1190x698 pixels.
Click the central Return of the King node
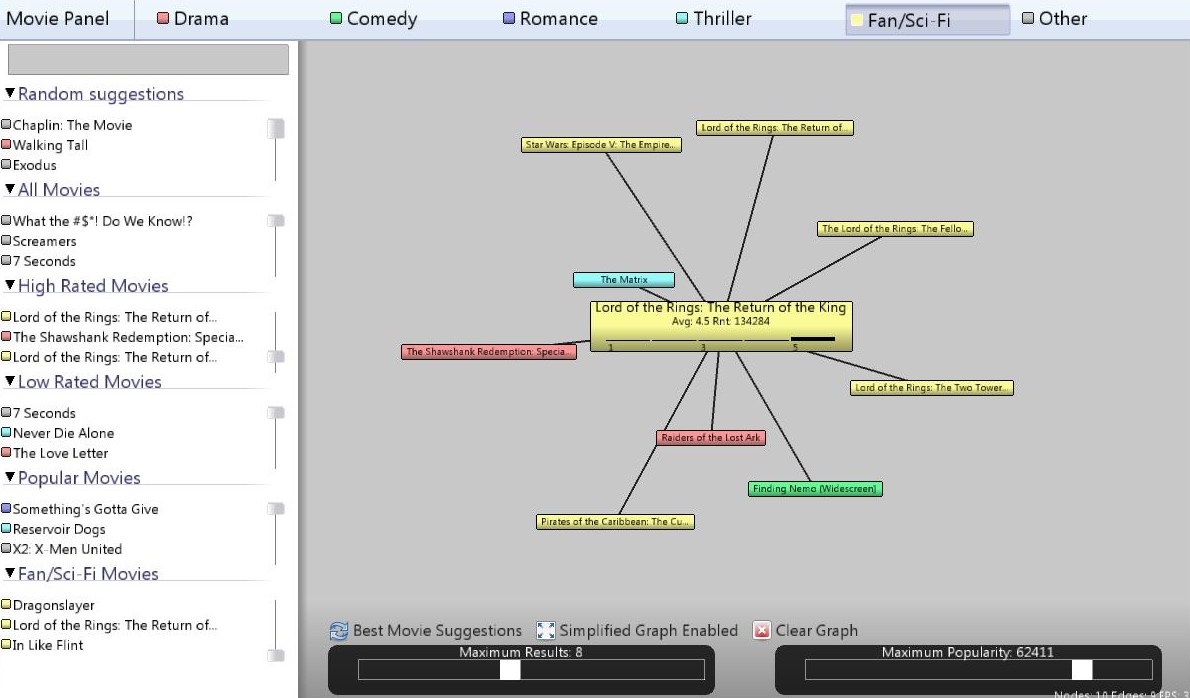pyautogui.click(x=721, y=326)
